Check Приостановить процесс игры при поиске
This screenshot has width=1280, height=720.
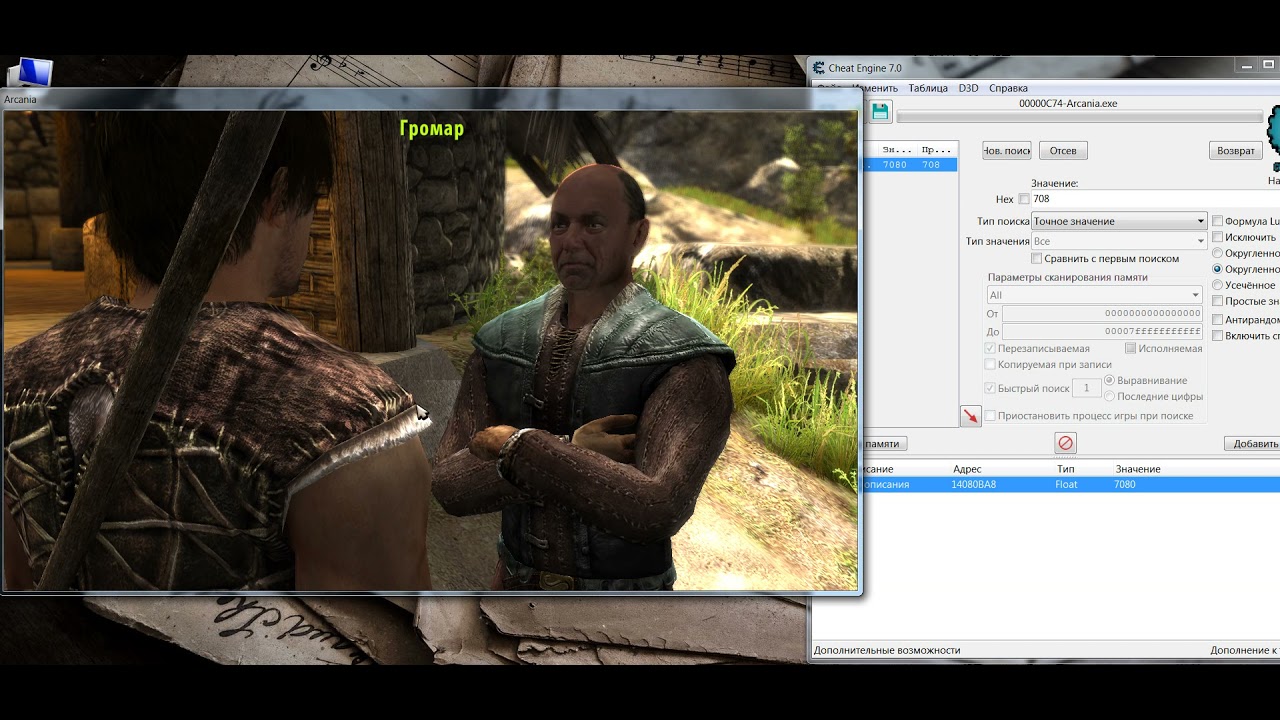[990, 415]
